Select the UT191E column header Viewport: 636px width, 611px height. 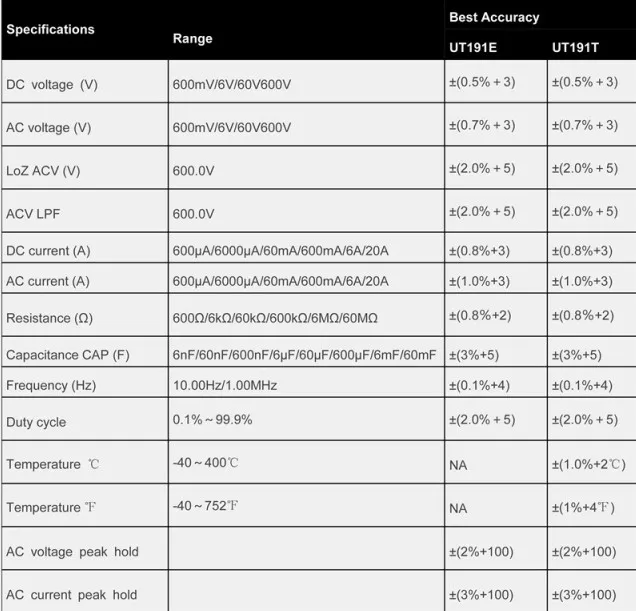tap(473, 47)
